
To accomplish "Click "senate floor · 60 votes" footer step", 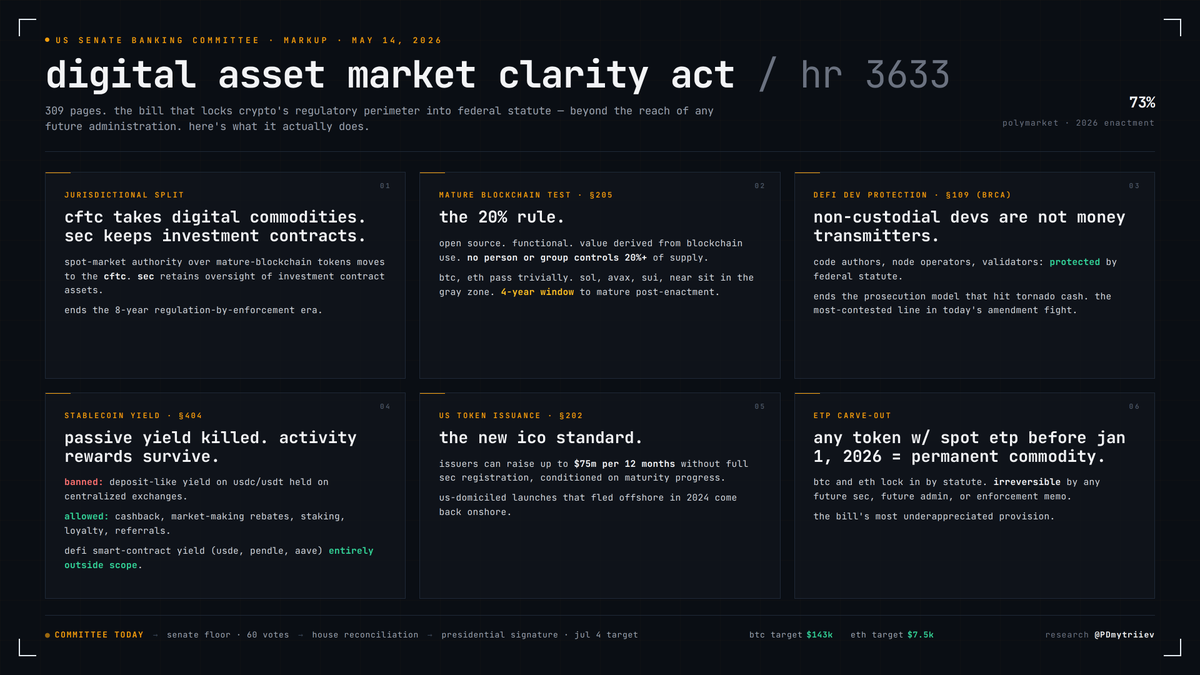I will coord(228,635).
